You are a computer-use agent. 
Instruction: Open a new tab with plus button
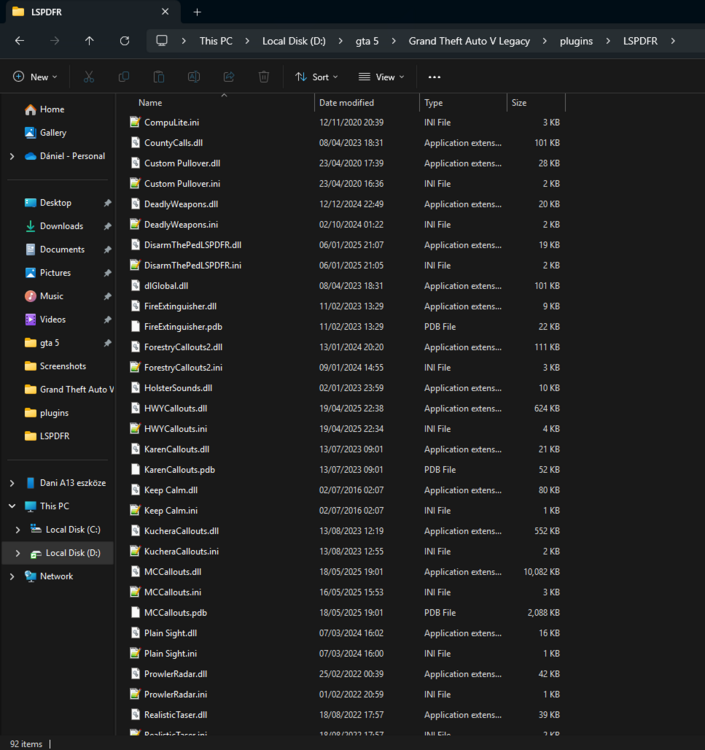pyautogui.click(x=197, y=12)
